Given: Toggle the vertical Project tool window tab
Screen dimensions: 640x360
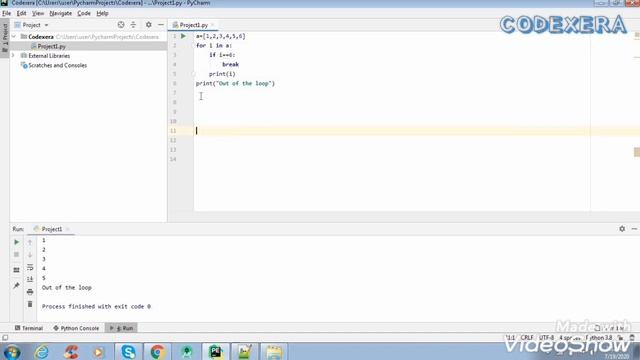Looking at the screenshot, I should click(4, 38).
